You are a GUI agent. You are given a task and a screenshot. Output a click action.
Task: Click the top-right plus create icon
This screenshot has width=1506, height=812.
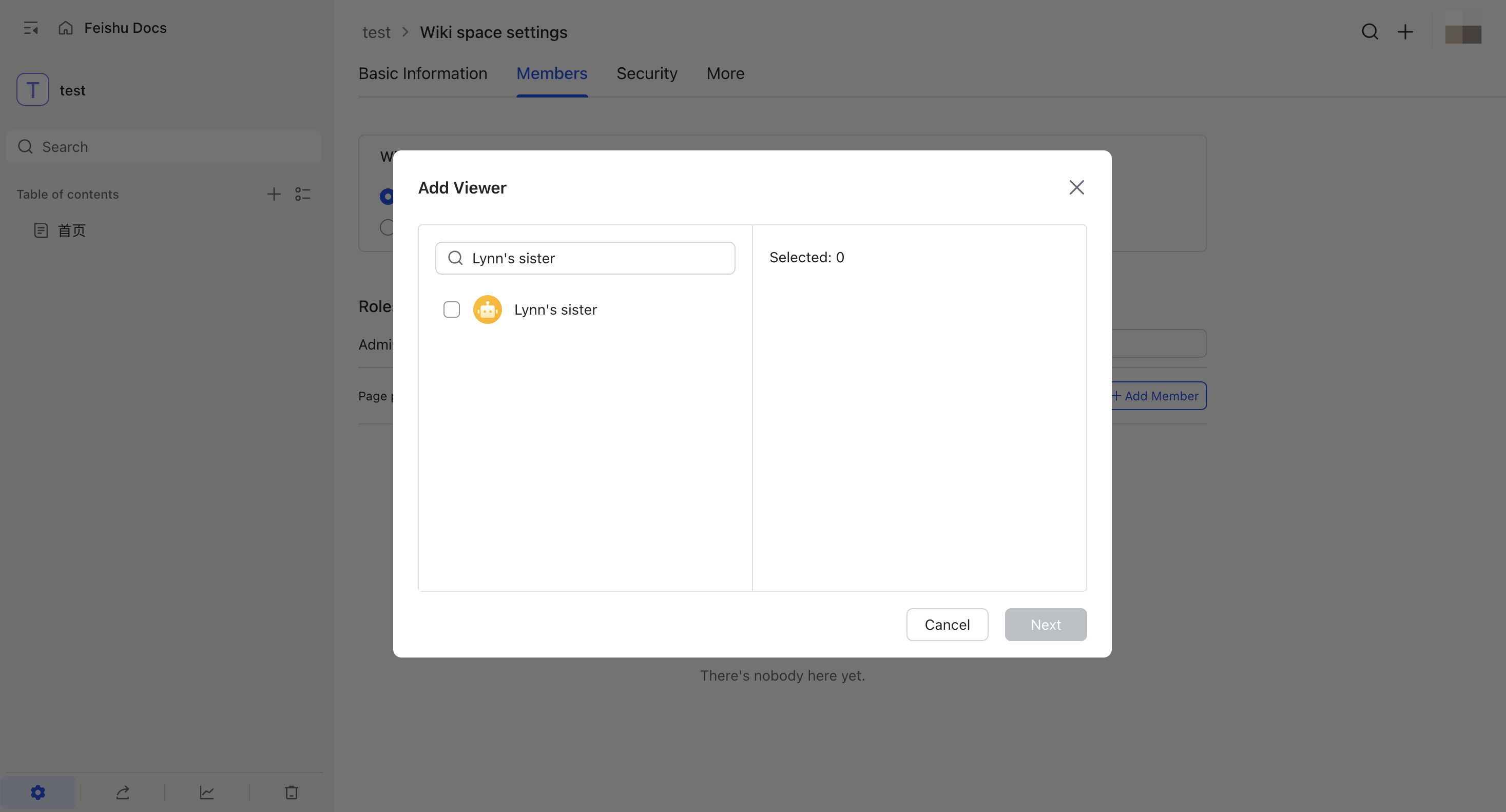(x=1405, y=32)
